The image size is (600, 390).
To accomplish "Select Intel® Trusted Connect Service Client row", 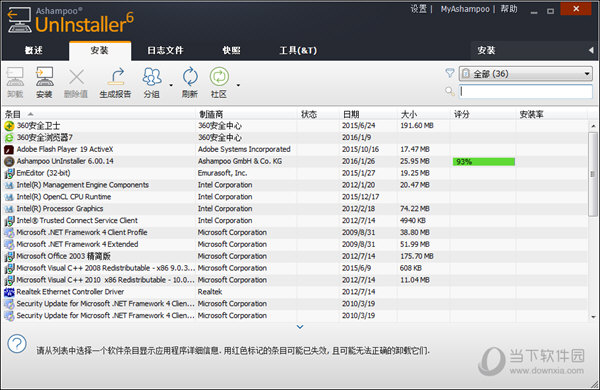I will [295, 221].
